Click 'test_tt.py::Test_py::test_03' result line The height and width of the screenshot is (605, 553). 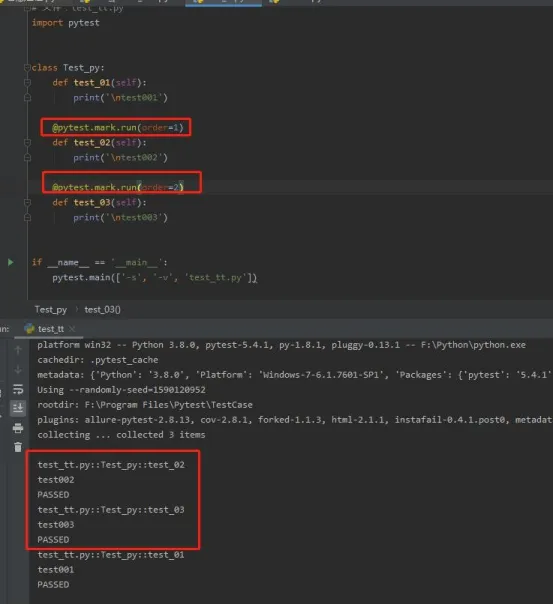coord(111,510)
